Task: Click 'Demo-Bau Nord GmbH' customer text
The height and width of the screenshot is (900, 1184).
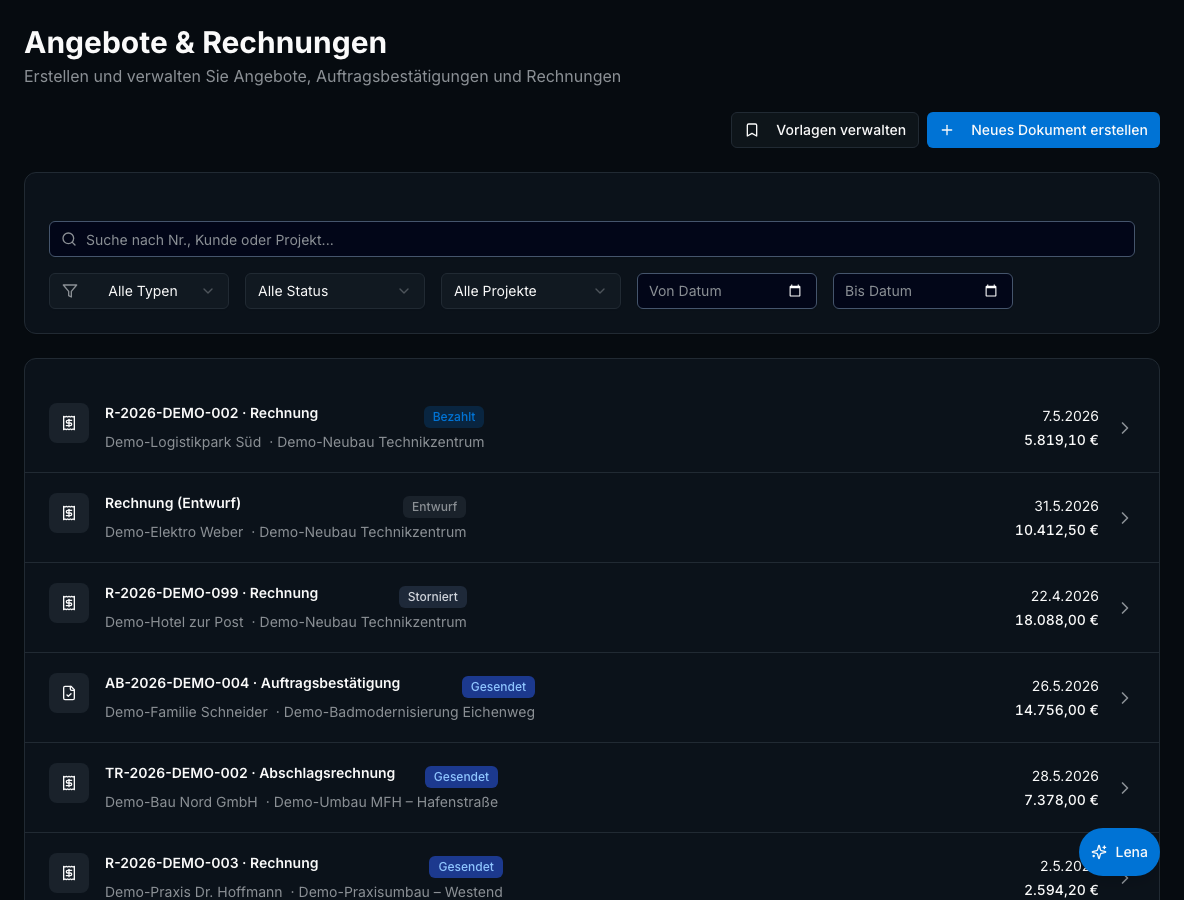Action: [x=181, y=802]
